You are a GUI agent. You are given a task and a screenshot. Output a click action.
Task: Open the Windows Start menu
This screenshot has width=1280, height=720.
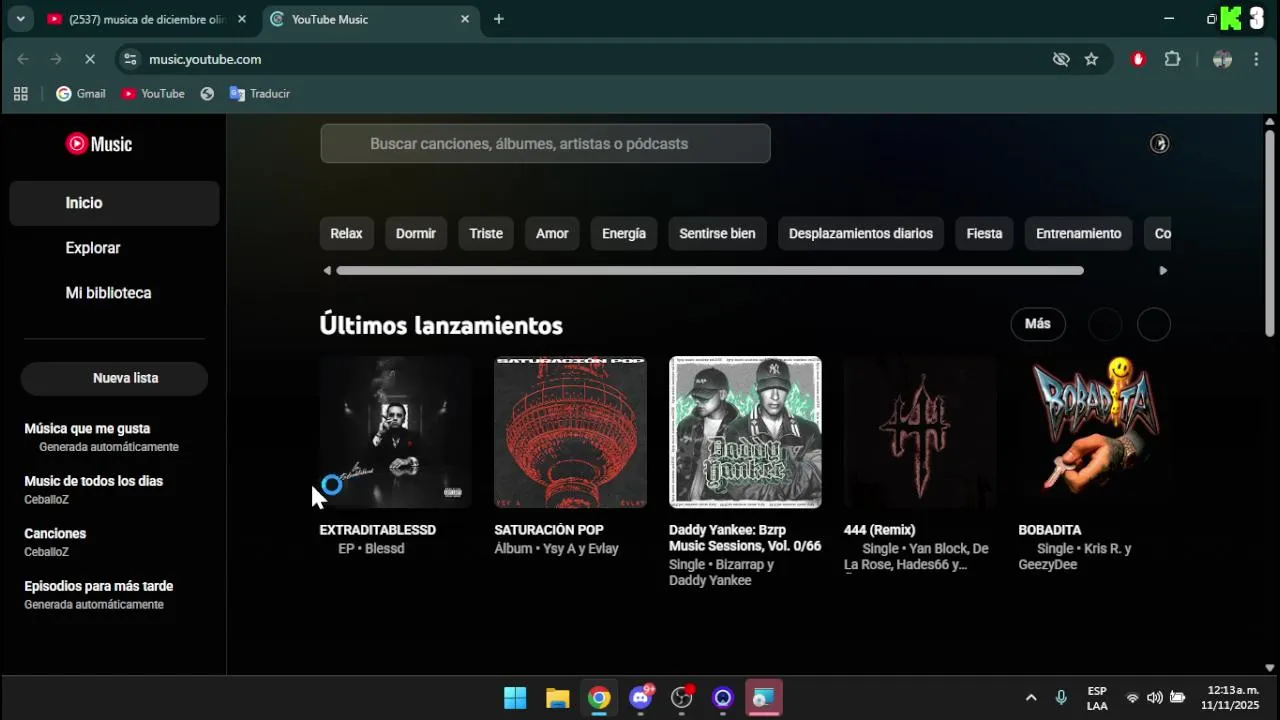pos(515,698)
